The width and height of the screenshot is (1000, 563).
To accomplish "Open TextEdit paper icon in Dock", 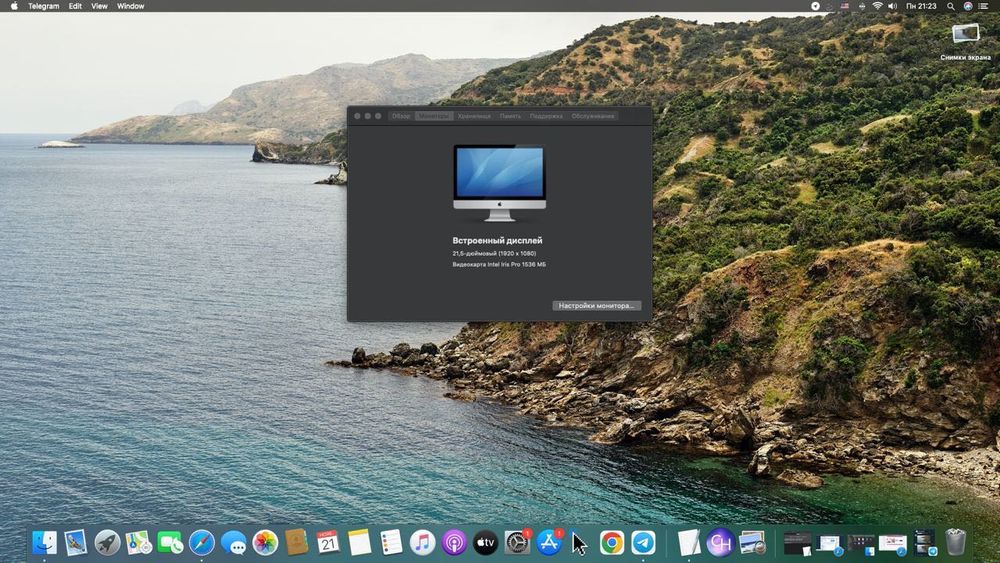I will pos(689,543).
